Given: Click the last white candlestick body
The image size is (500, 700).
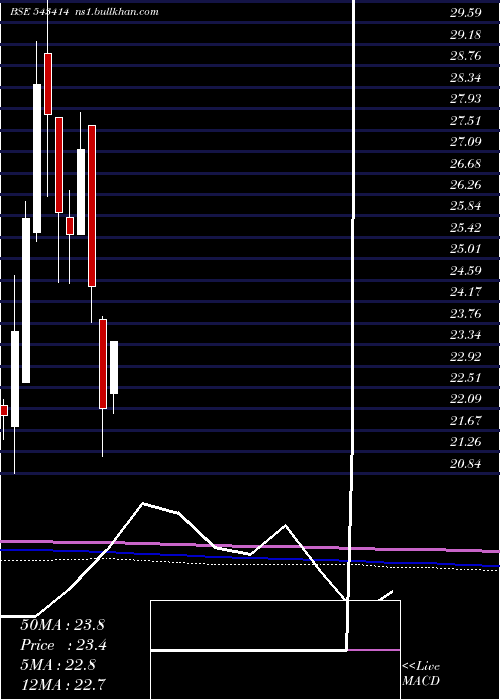Looking at the screenshot, I should click(x=114, y=367).
